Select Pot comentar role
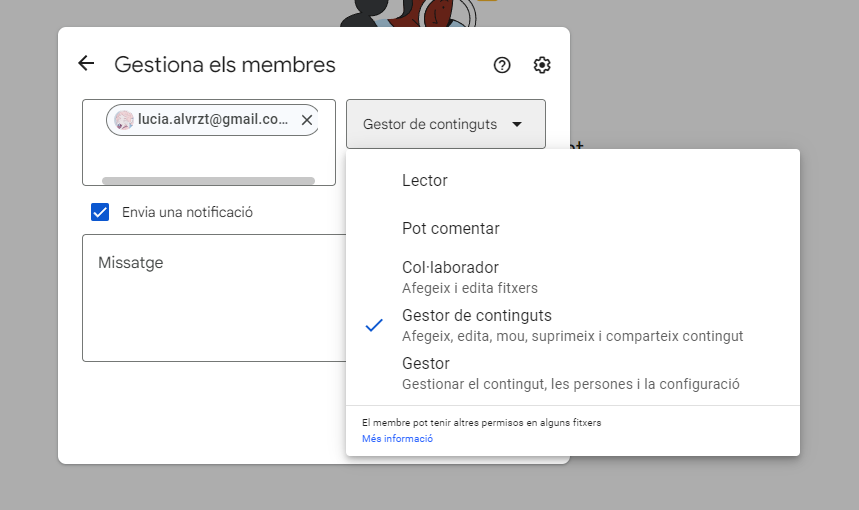 tap(572, 228)
